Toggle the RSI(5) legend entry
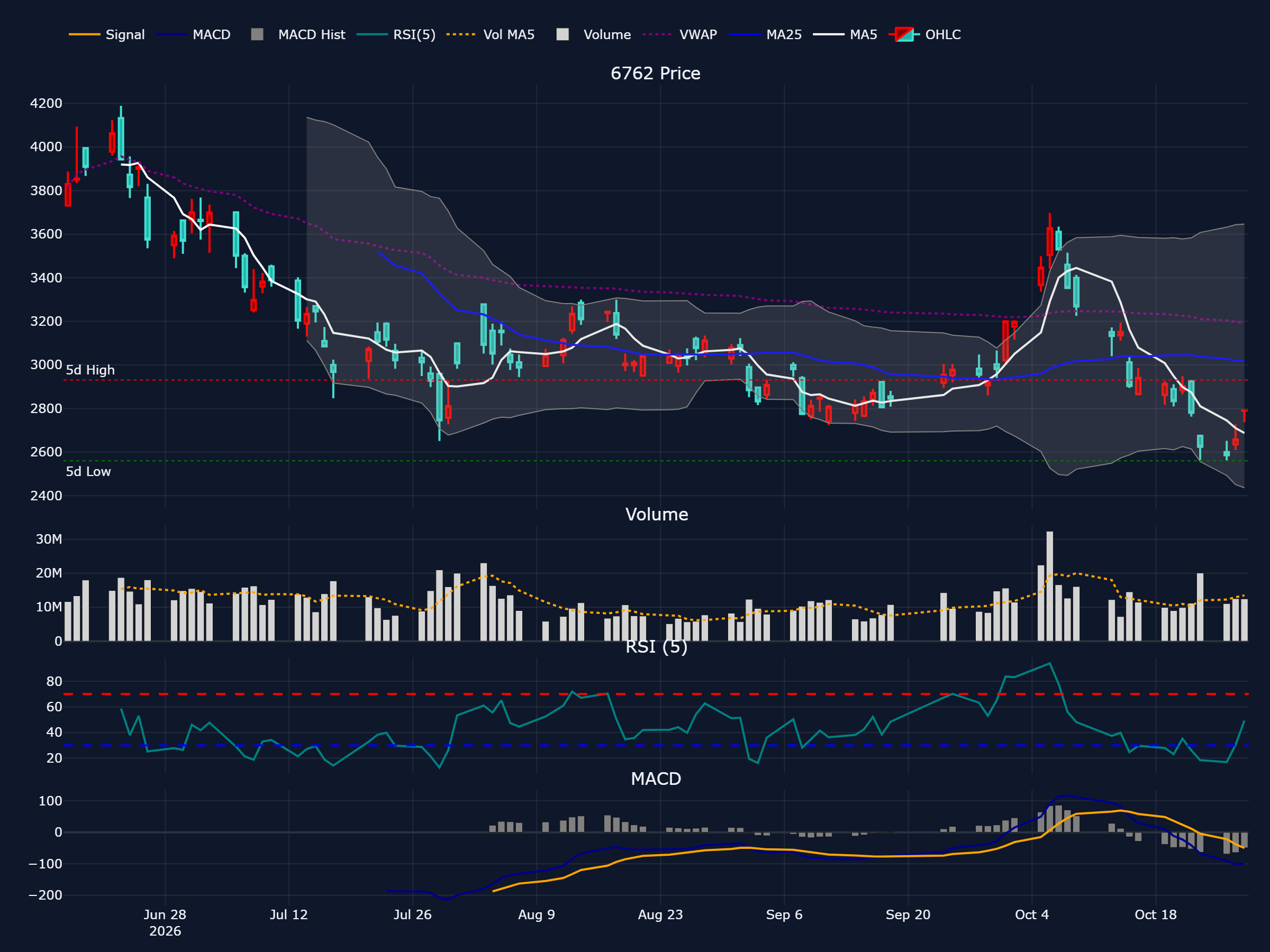Screen dimensions: 1270x952 click(x=396, y=34)
